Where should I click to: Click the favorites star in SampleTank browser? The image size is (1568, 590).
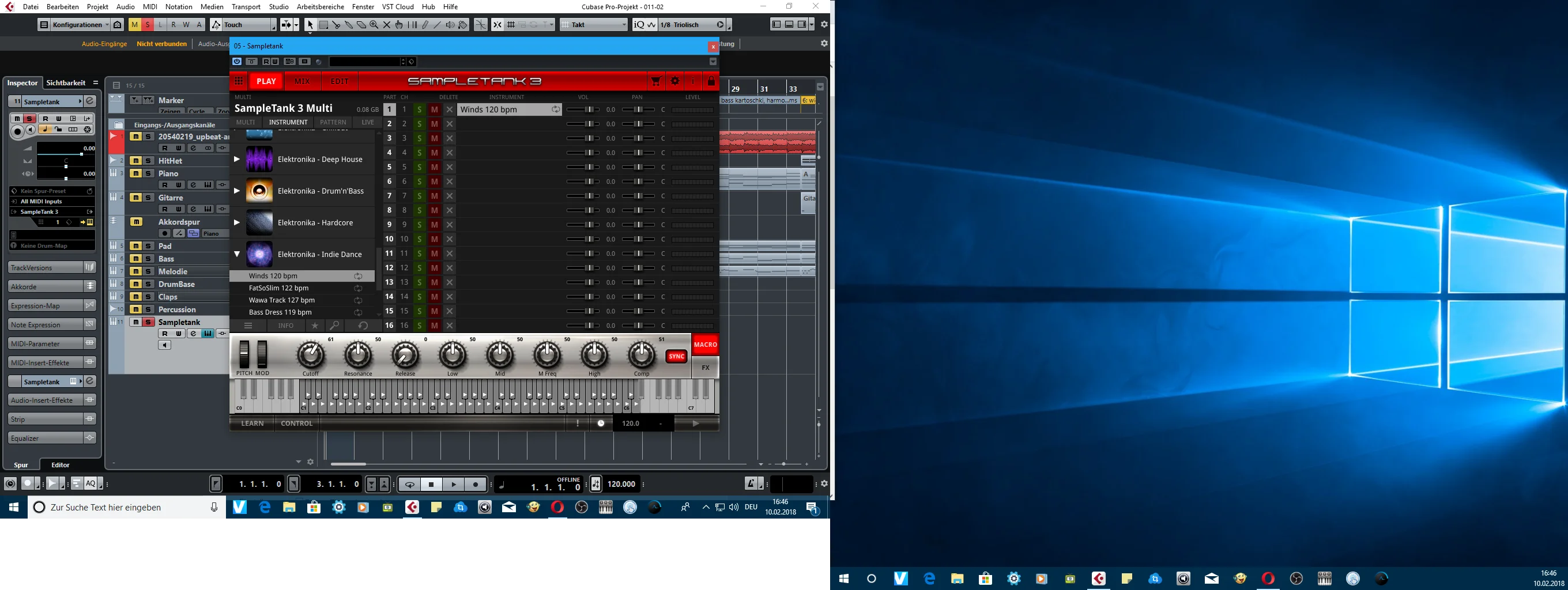click(315, 326)
